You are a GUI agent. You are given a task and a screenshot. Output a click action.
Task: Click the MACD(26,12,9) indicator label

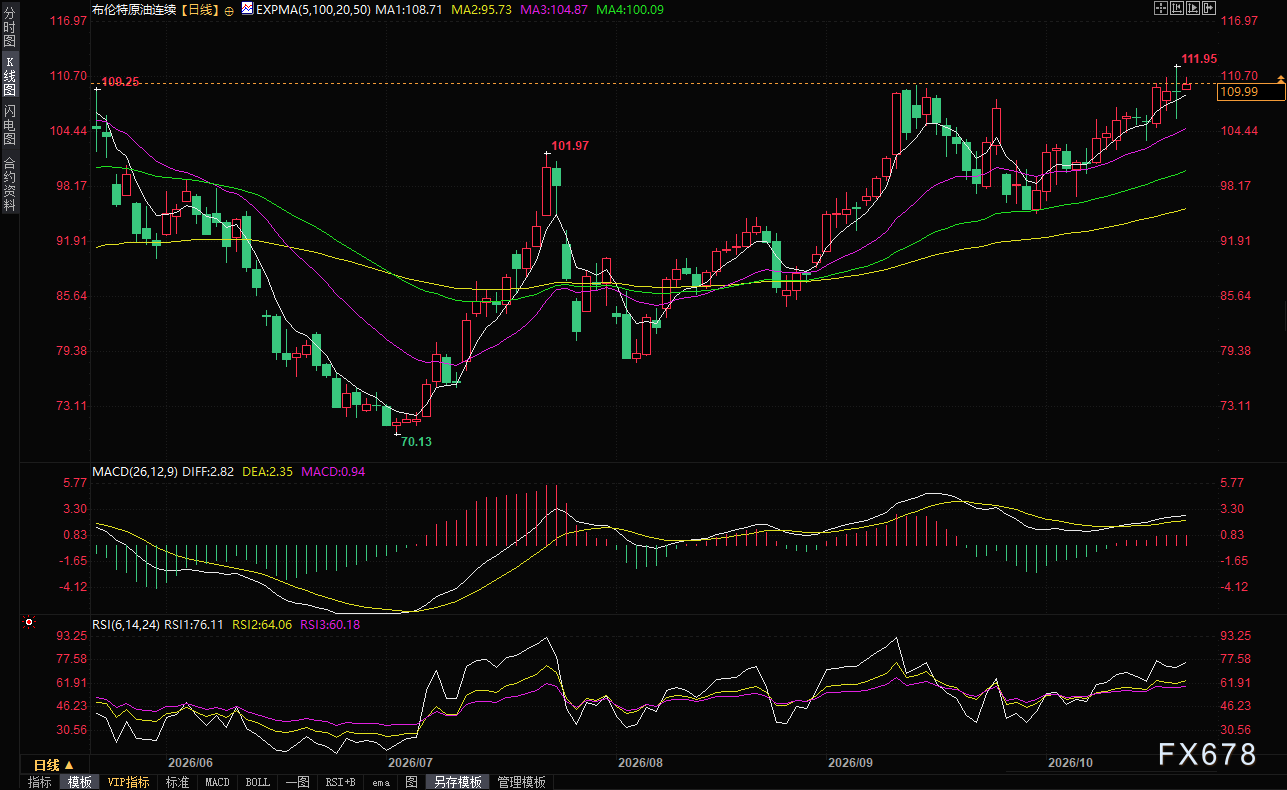click(x=134, y=471)
